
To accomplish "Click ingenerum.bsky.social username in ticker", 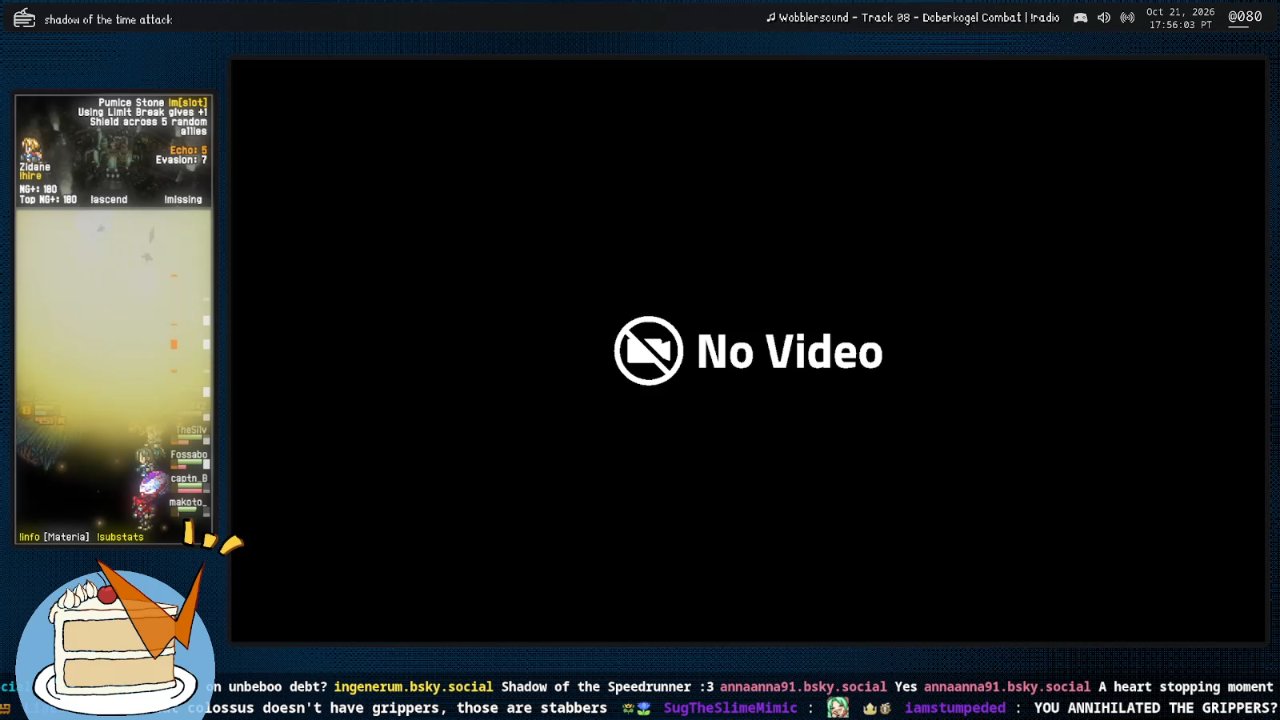I will (x=413, y=687).
